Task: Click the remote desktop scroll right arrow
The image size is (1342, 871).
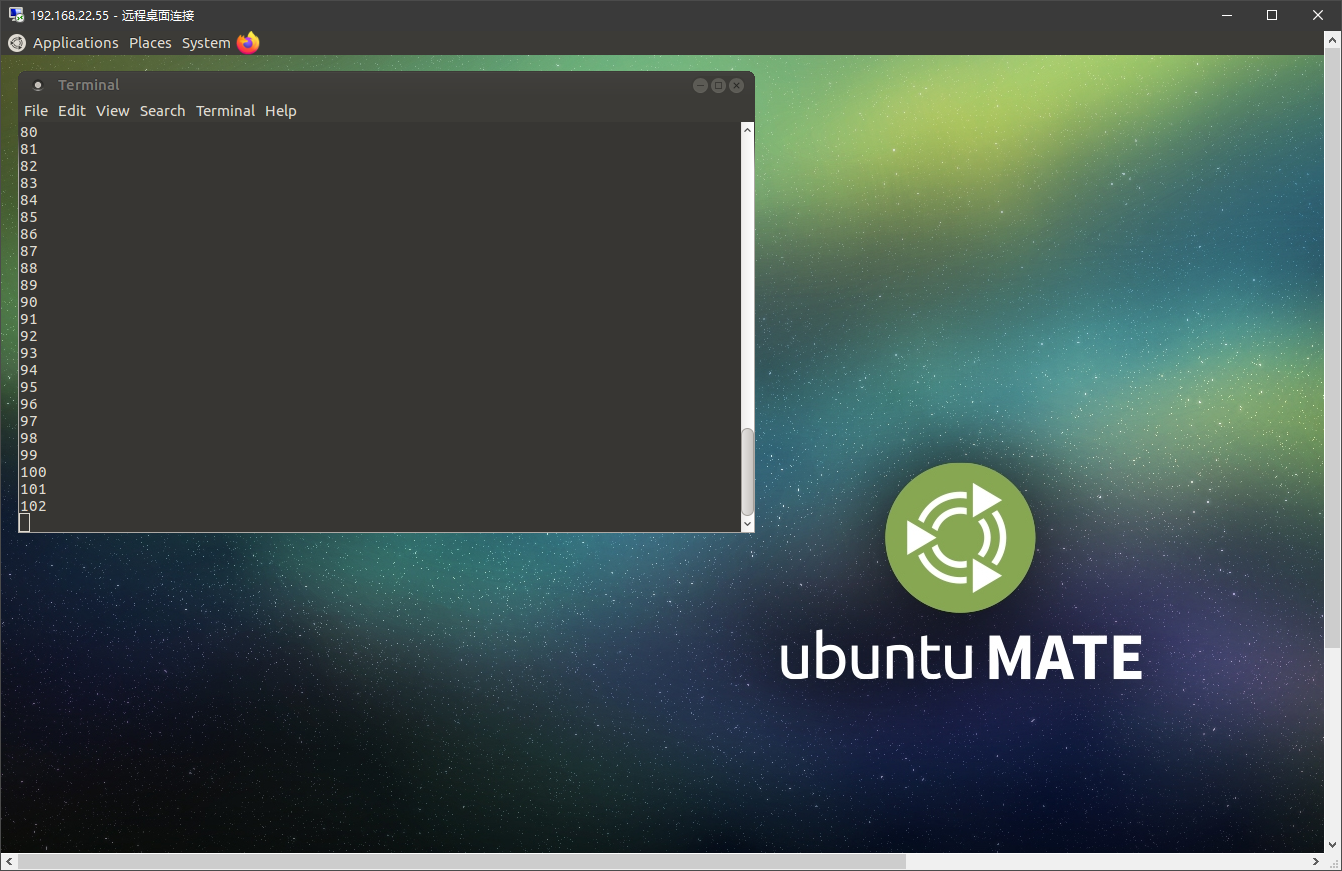Action: pyautogui.click(x=1316, y=861)
